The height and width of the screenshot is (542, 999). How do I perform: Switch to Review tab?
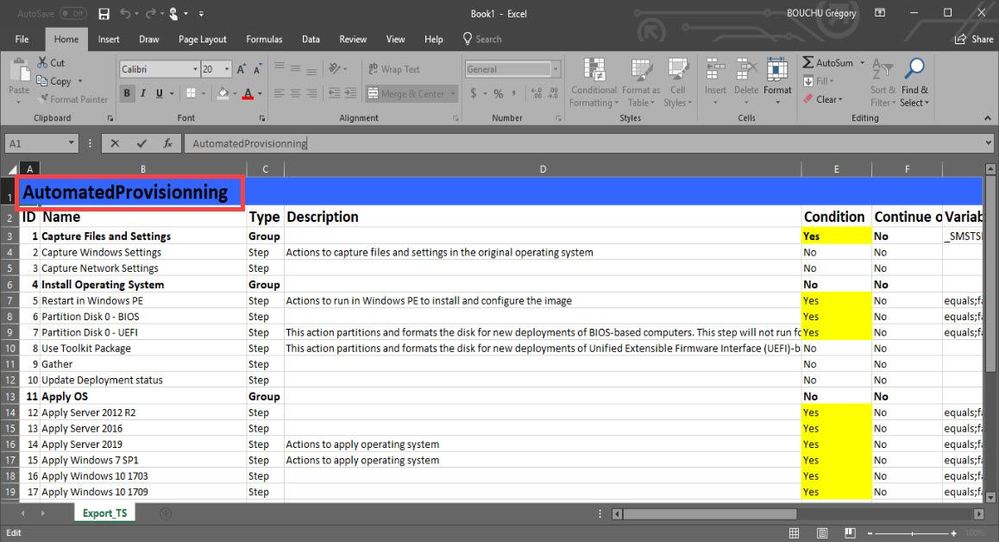[352, 39]
